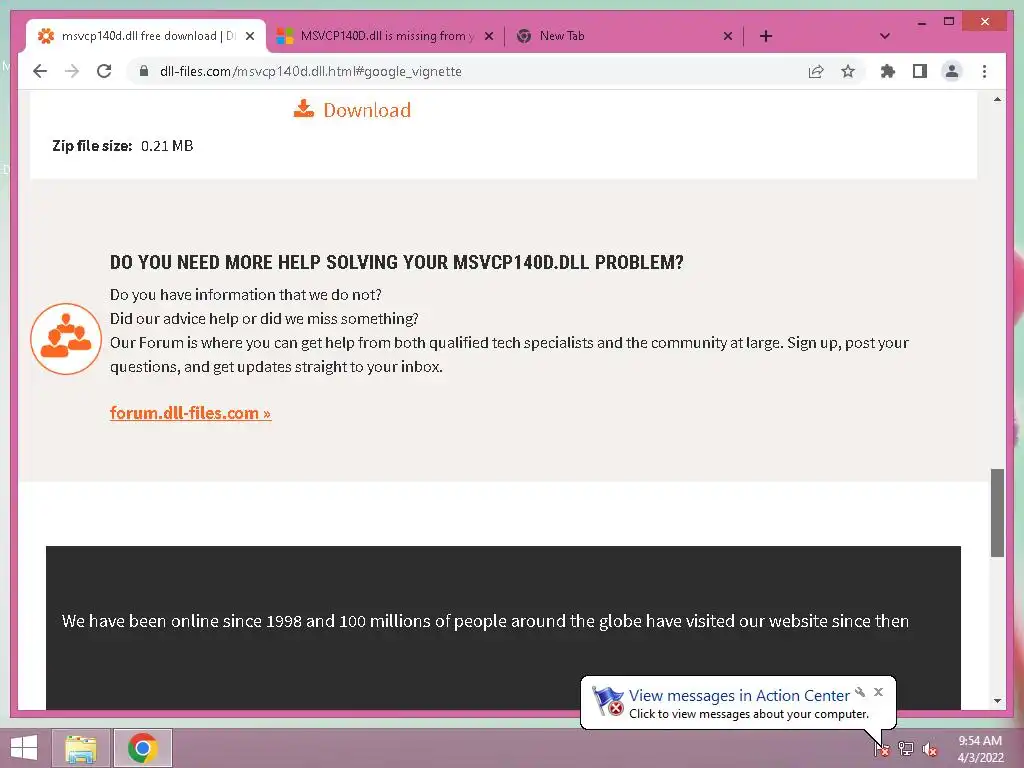Open the Windows Start button
This screenshot has height=768, width=1024.
24,748
